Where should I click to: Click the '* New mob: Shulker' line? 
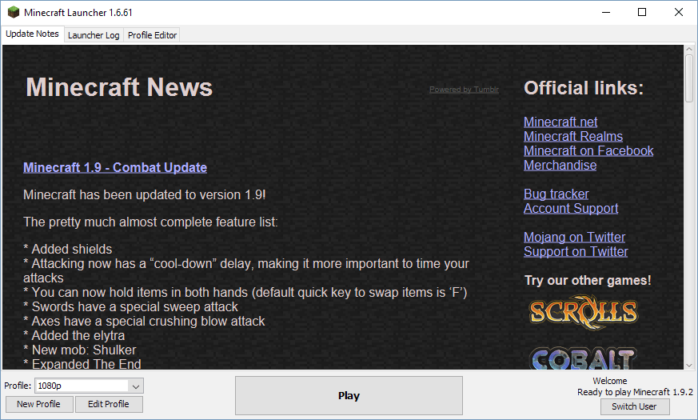click(x=80, y=350)
